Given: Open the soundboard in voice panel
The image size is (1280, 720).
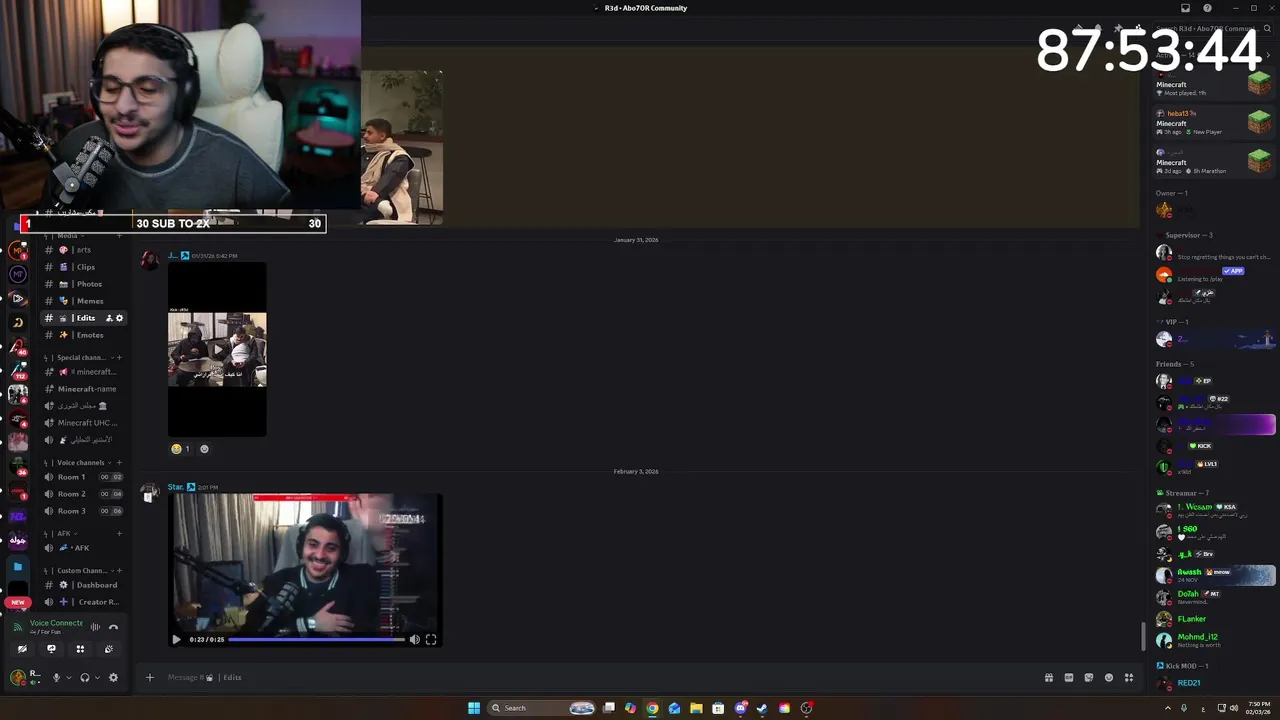Looking at the screenshot, I should [x=109, y=649].
